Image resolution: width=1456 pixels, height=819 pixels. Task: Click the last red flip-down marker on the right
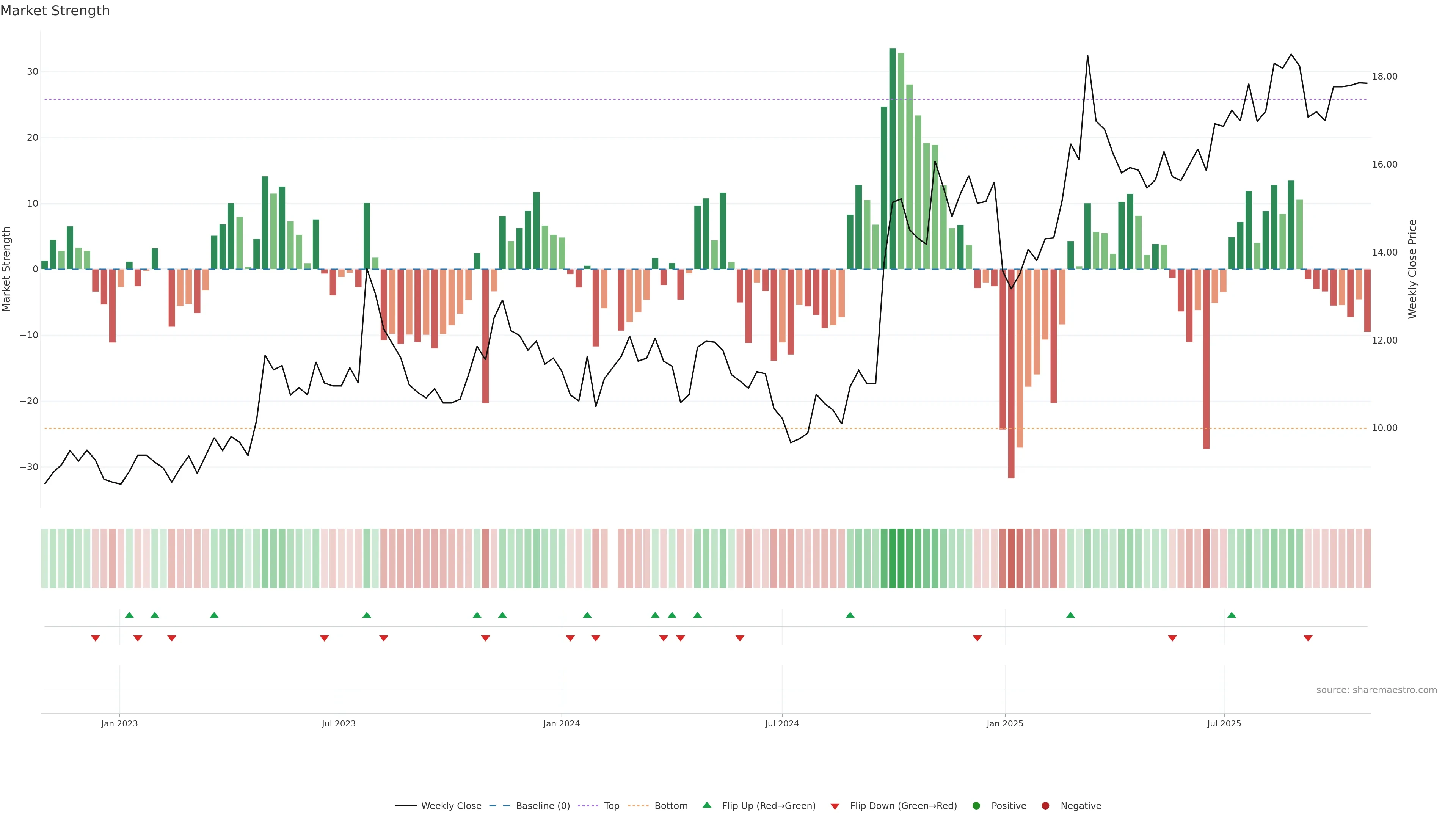(x=1308, y=638)
